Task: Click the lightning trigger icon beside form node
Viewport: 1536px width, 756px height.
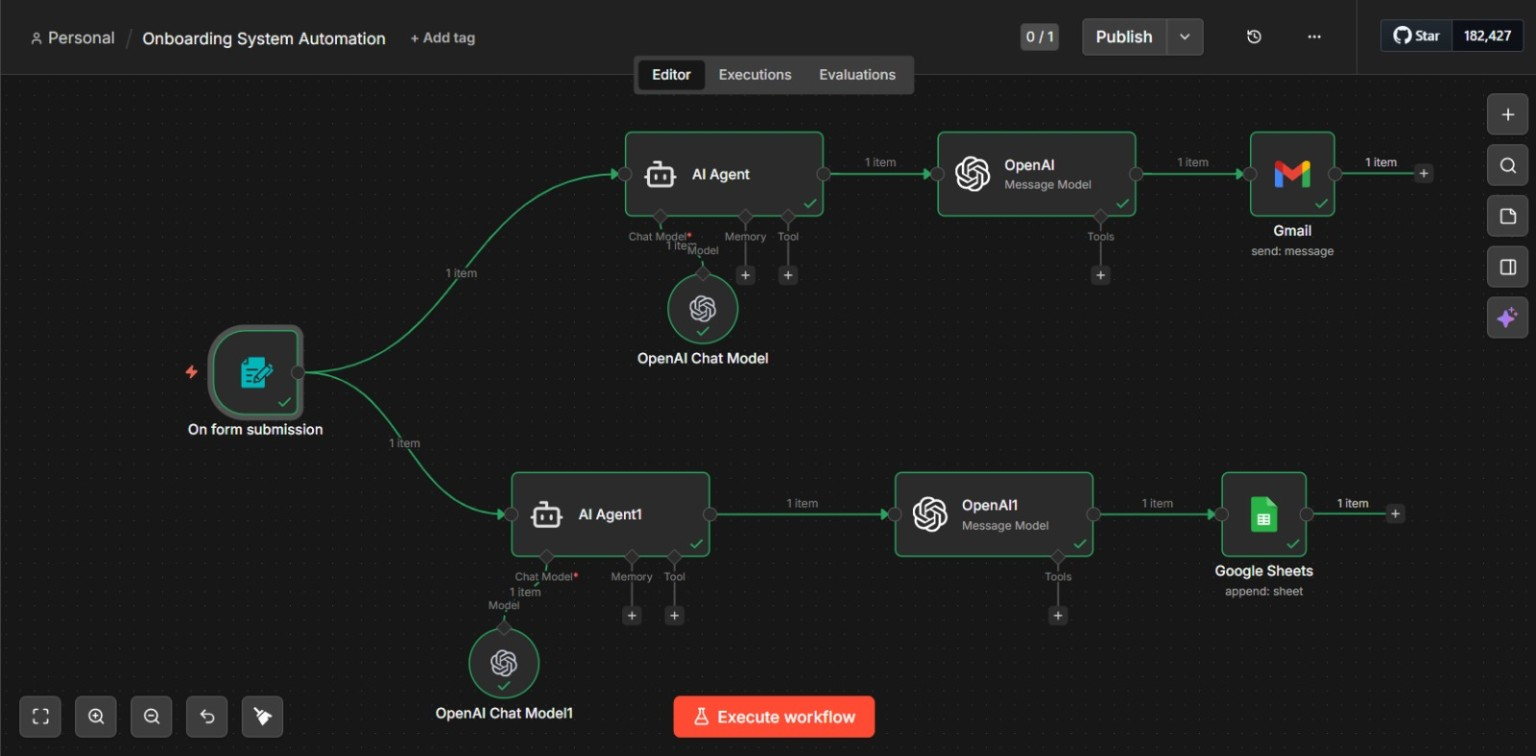Action: tap(191, 372)
